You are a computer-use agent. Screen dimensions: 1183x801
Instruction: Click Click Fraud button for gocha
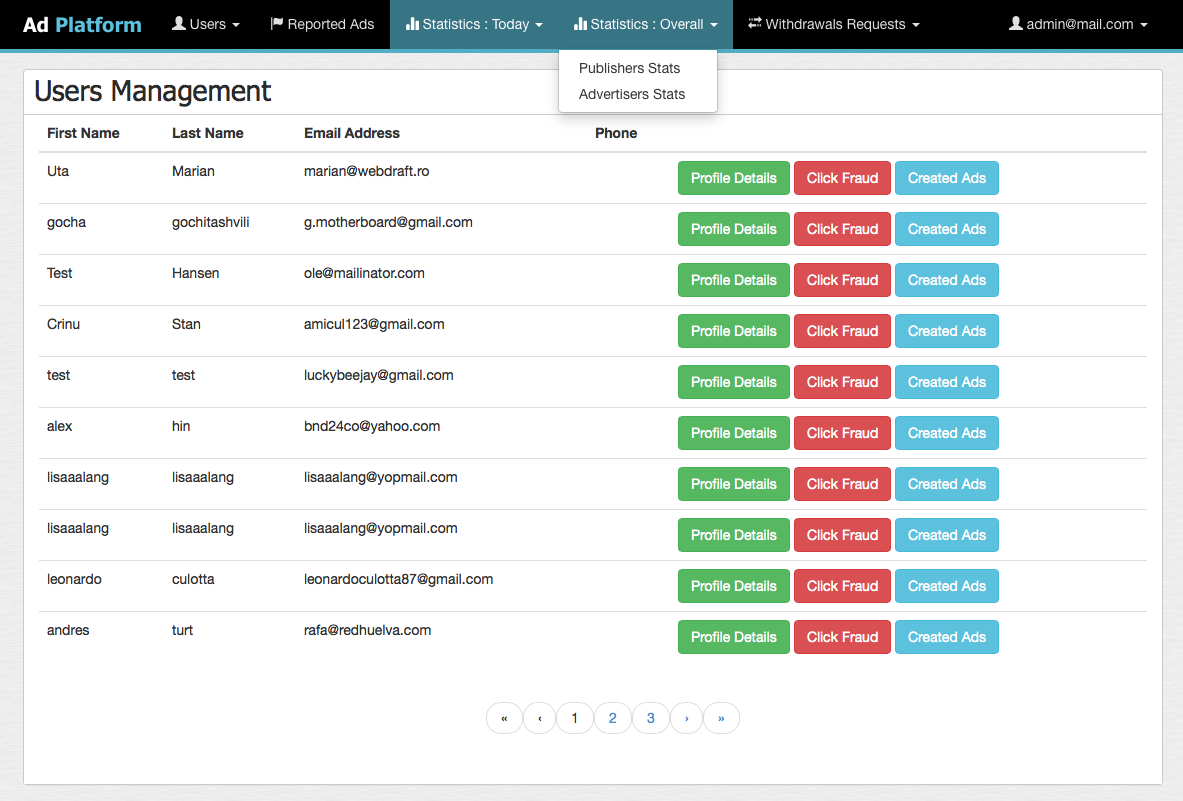click(842, 229)
